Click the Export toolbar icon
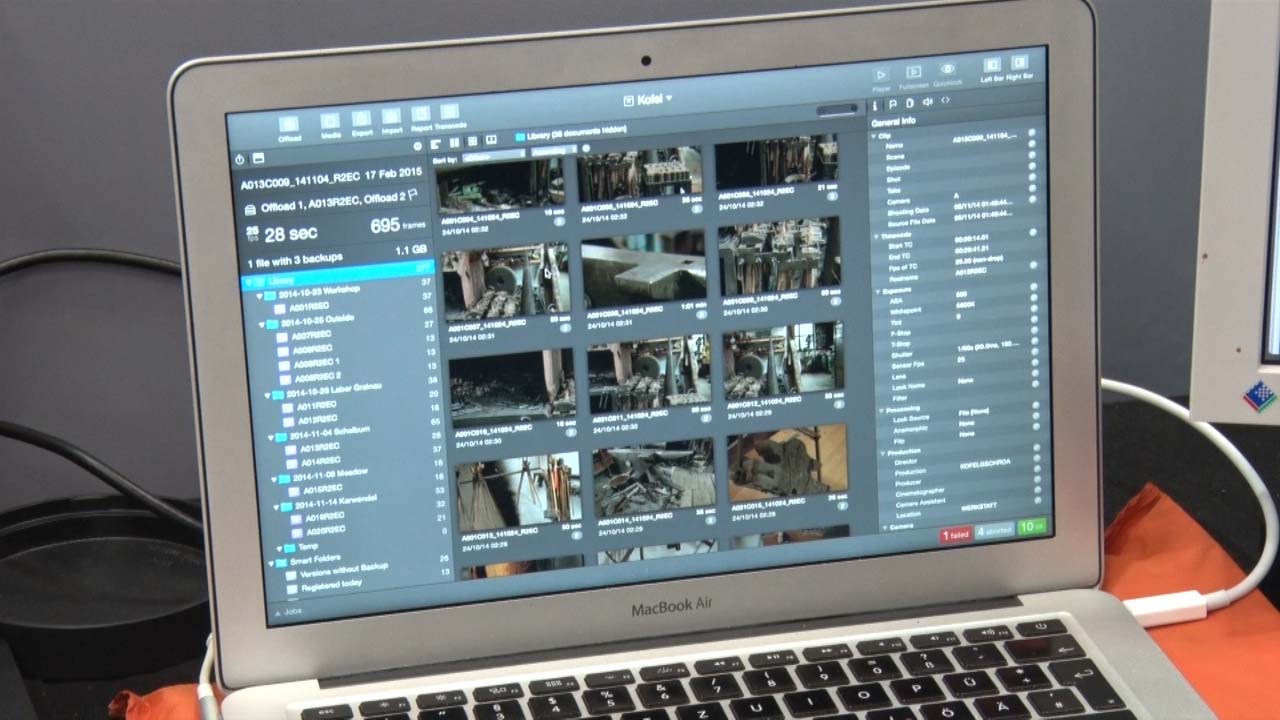This screenshot has height=720, width=1280. pos(361,119)
